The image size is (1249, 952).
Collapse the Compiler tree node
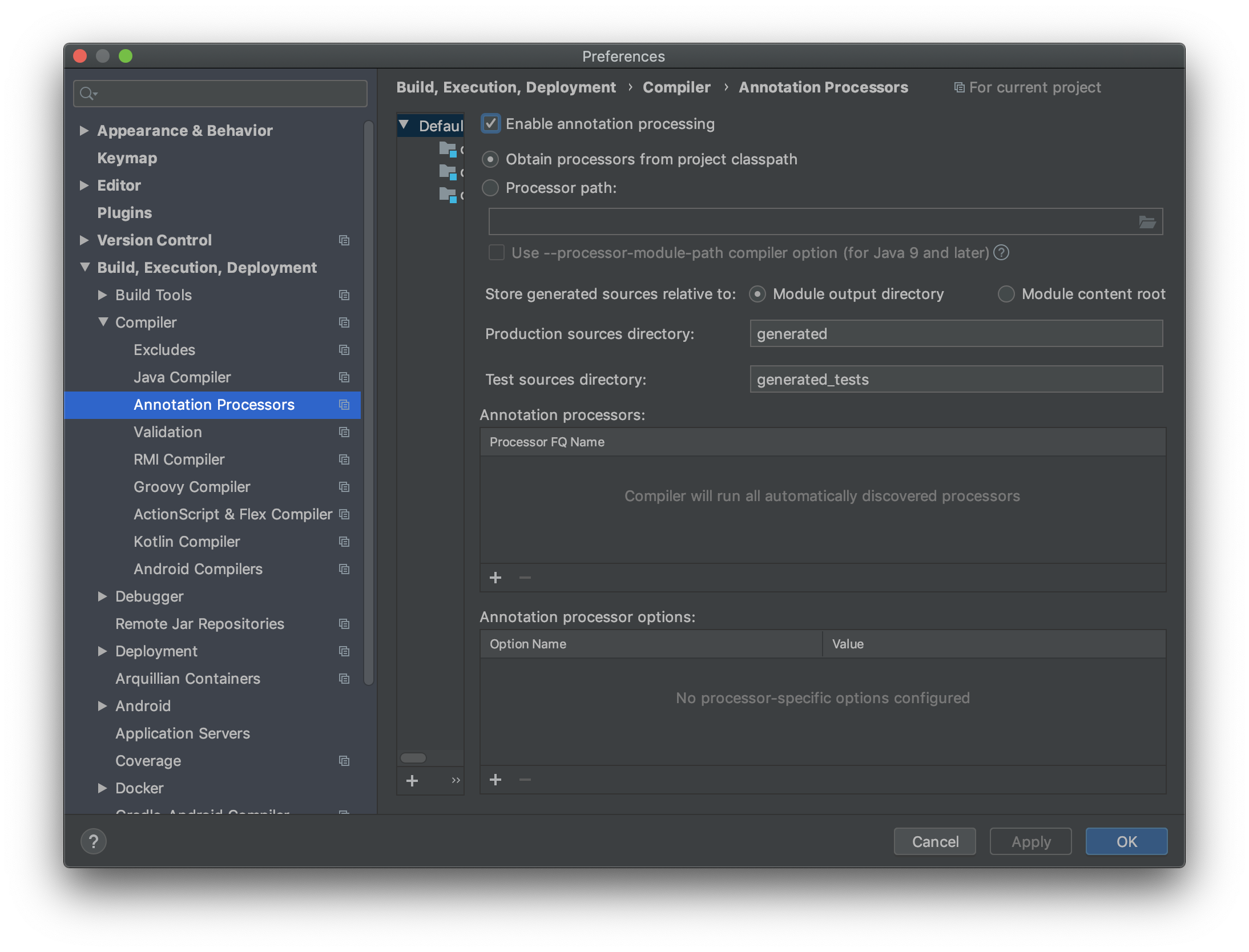point(103,322)
